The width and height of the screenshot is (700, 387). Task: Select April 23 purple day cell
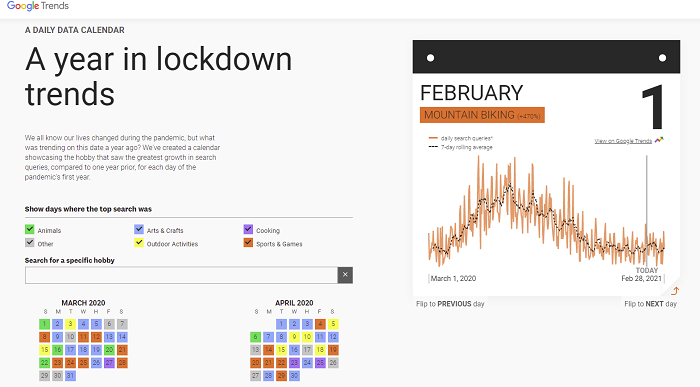pyautogui.click(x=294, y=363)
